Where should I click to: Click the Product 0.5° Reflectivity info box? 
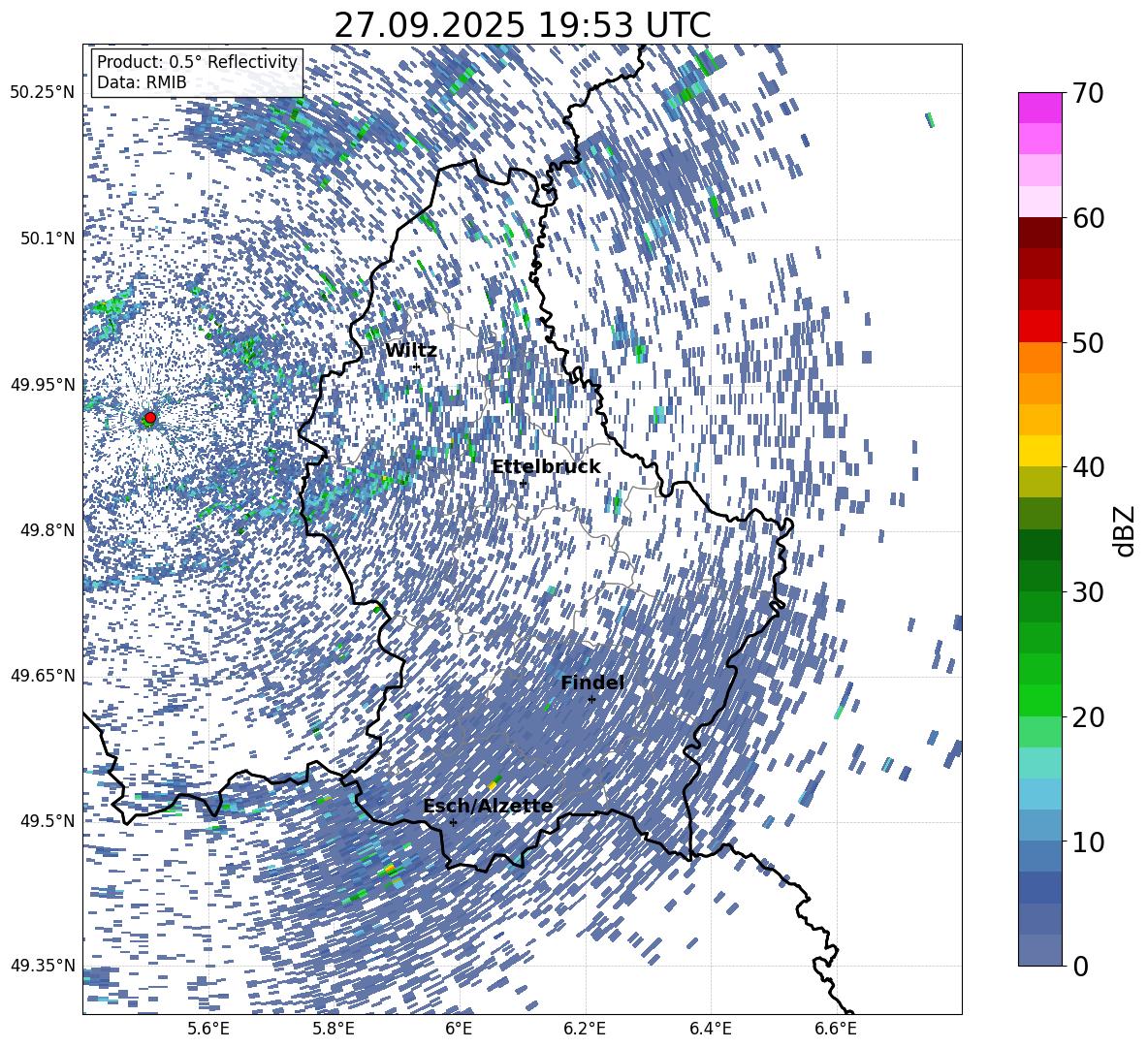click(x=197, y=73)
